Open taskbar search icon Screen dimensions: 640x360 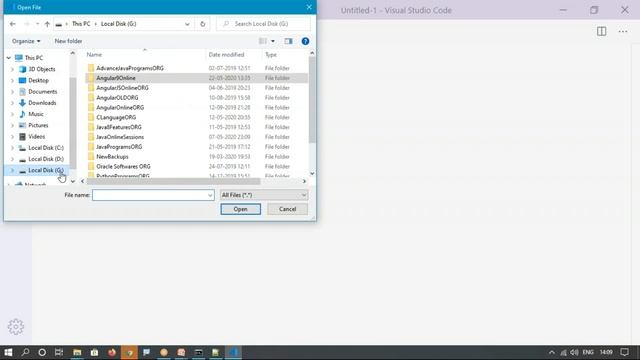[x=25, y=352]
